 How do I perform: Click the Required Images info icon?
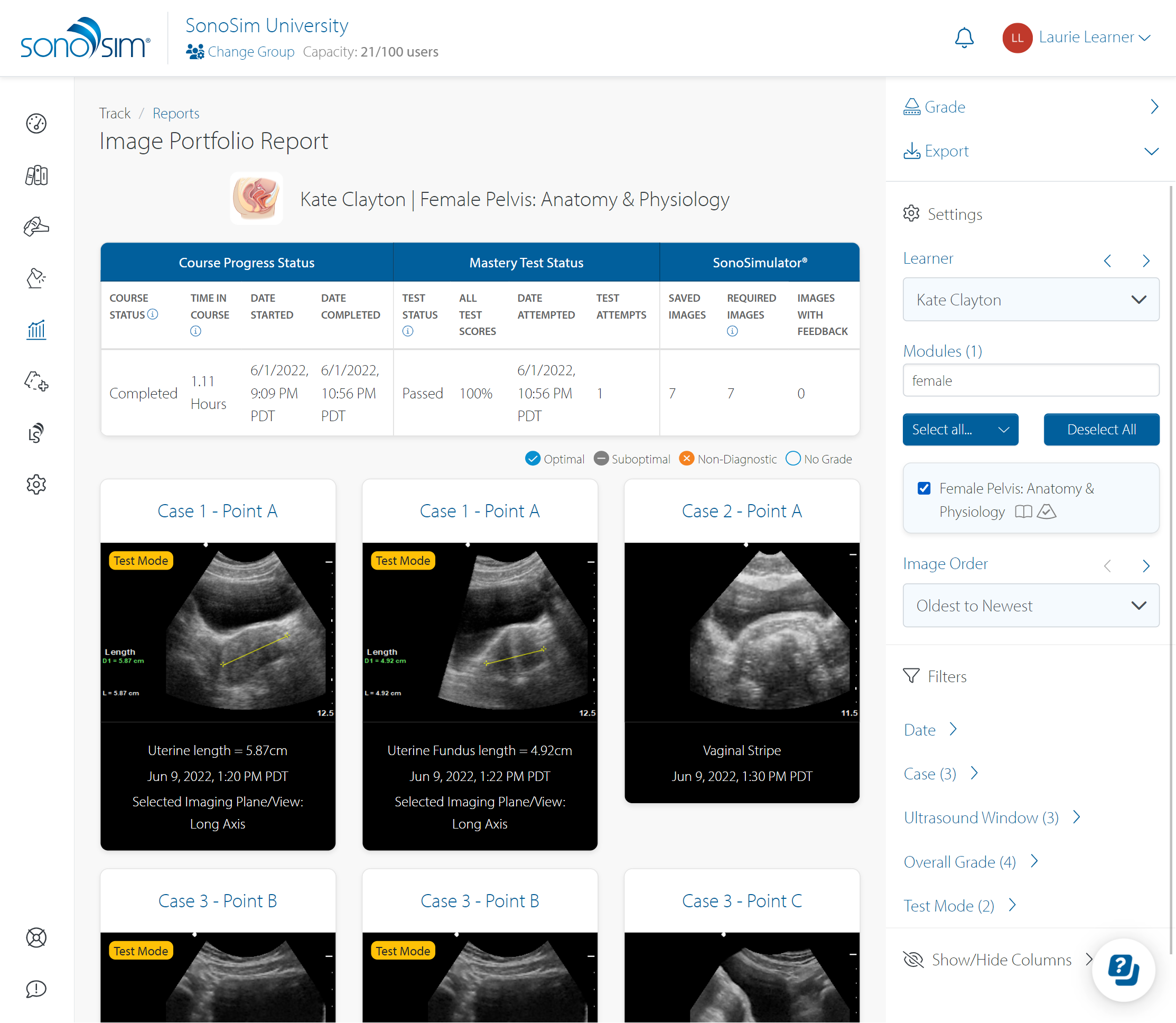click(732, 331)
